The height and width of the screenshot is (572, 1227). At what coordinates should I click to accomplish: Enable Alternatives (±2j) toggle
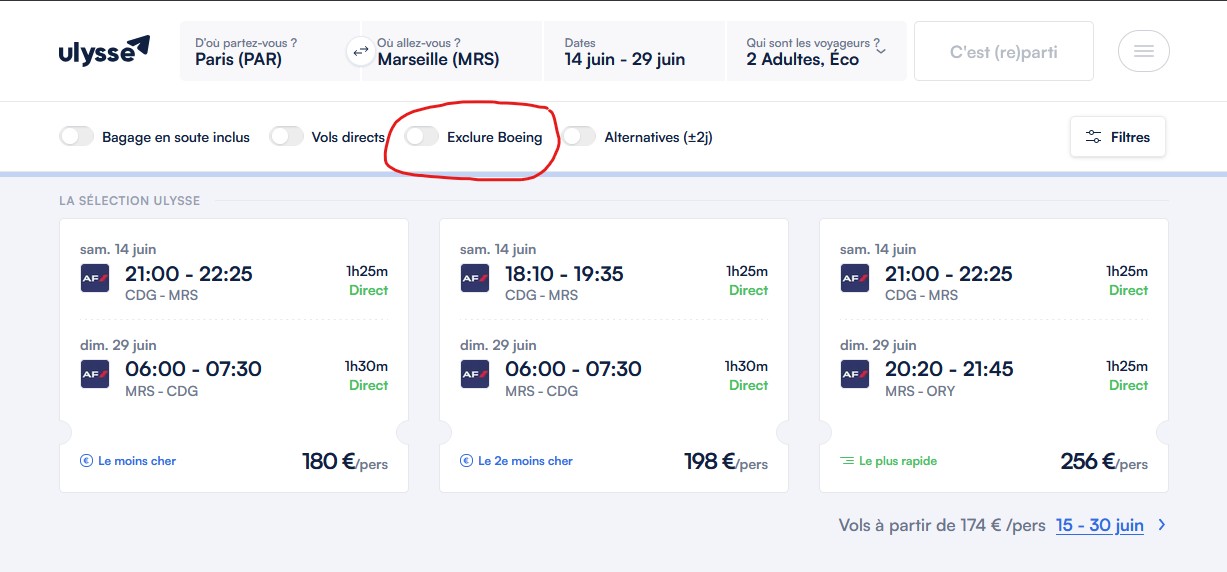click(580, 137)
